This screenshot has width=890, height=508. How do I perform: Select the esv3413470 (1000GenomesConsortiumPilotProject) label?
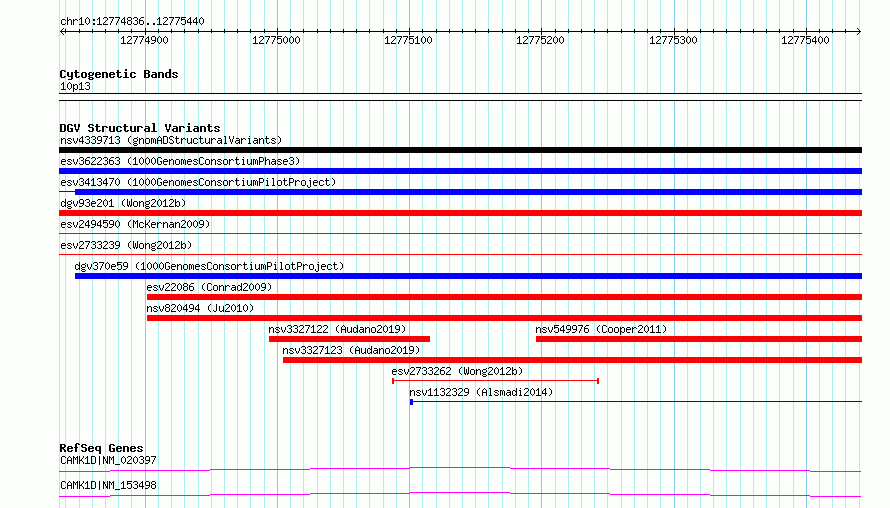pyautogui.click(x=198, y=182)
